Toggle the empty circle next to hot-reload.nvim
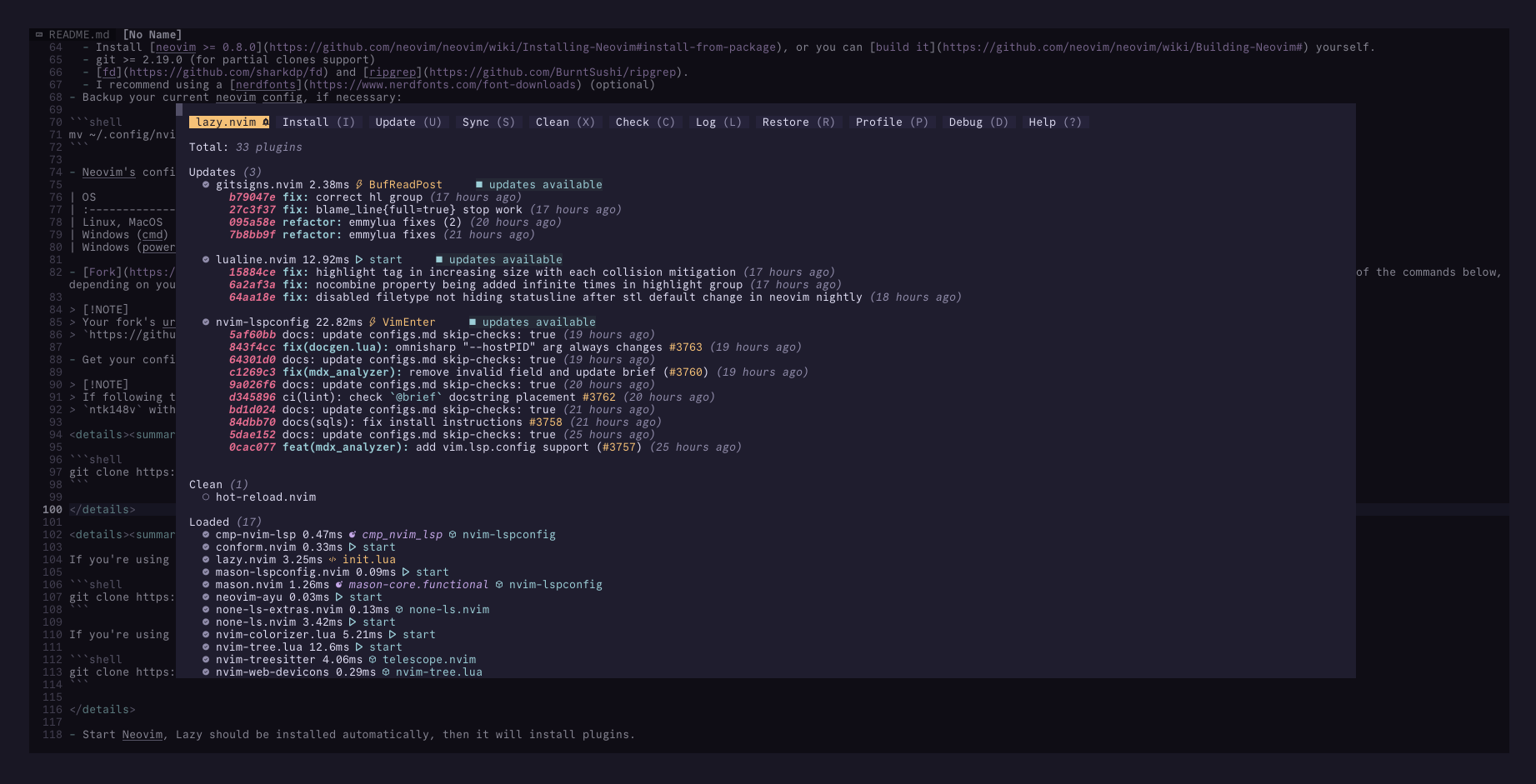This screenshot has width=1536, height=784. (206, 497)
